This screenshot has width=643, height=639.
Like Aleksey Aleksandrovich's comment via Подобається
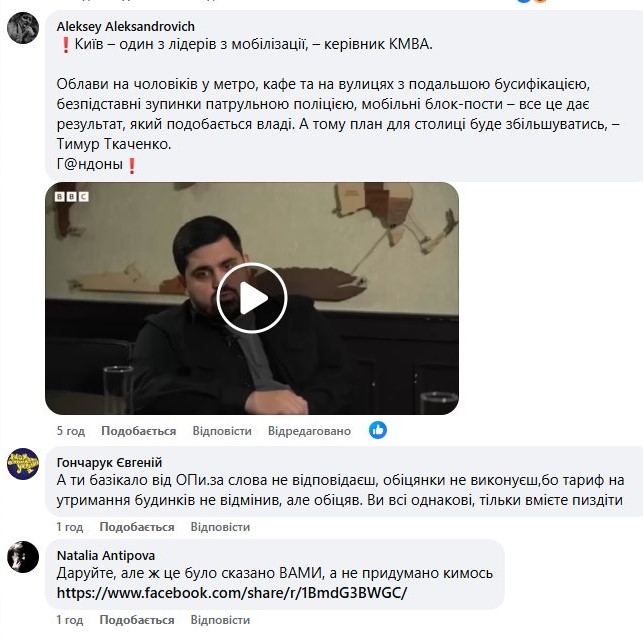pyautogui.click(x=138, y=431)
